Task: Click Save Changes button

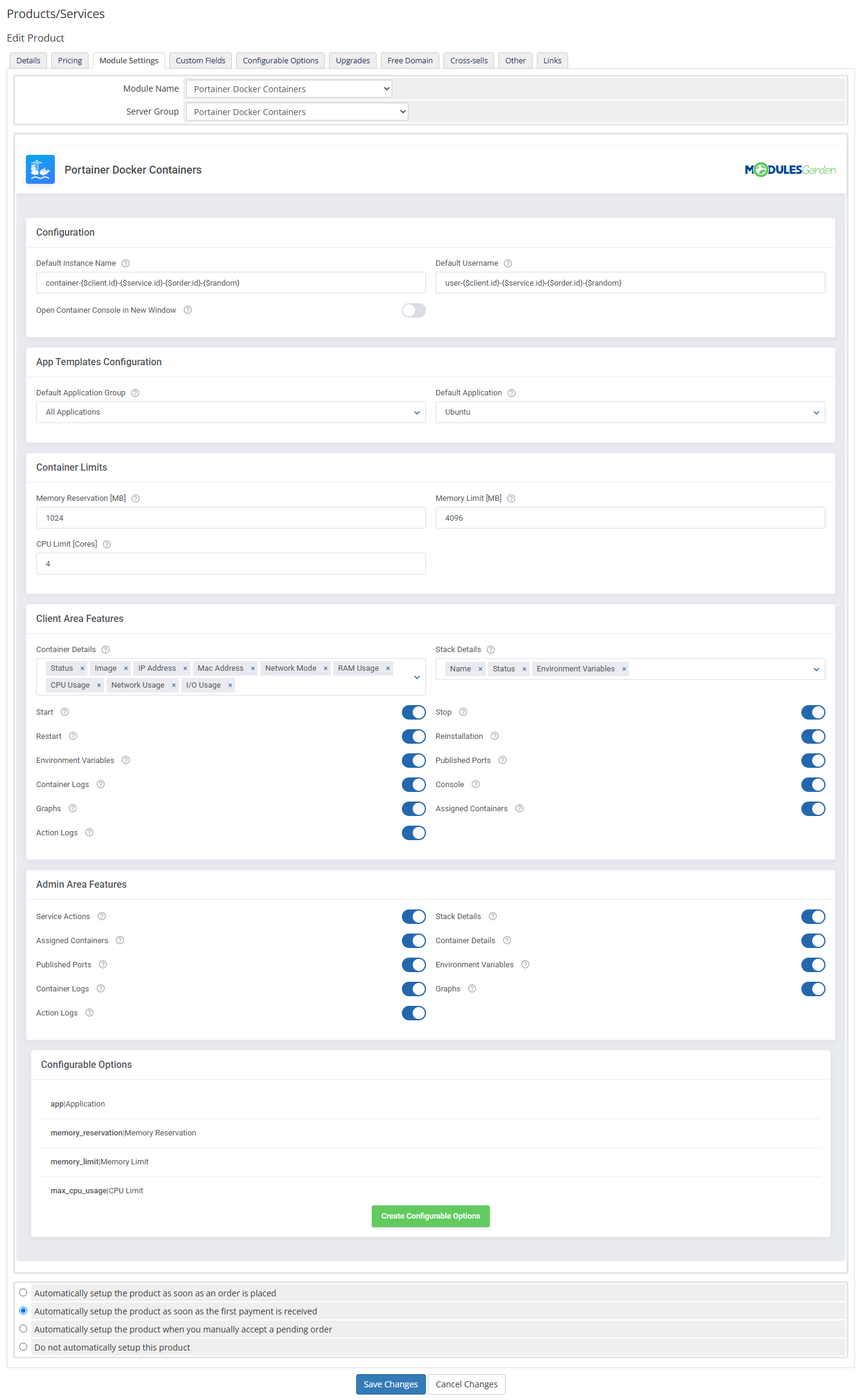Action: click(390, 1384)
